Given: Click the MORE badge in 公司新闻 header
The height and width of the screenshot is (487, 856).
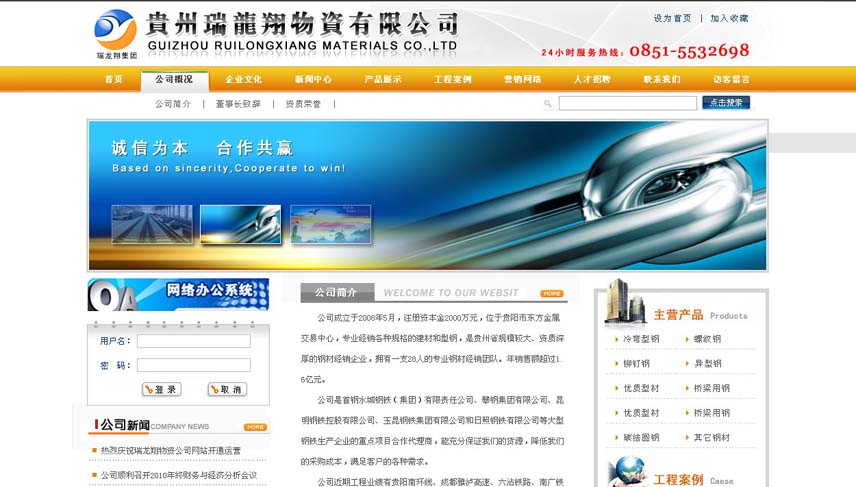Looking at the screenshot, I should (x=255, y=427).
